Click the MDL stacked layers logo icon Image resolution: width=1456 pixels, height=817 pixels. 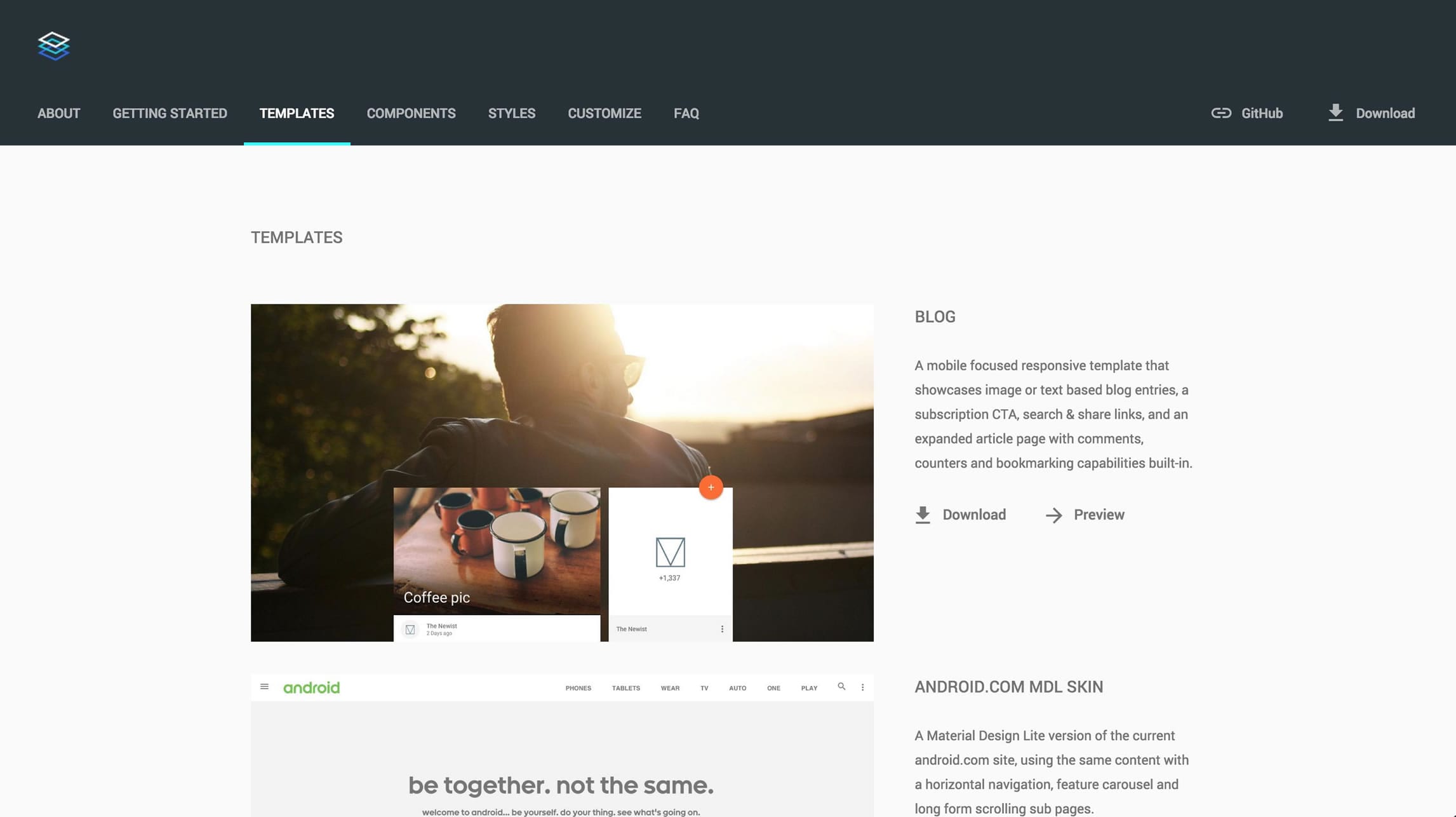[54, 46]
